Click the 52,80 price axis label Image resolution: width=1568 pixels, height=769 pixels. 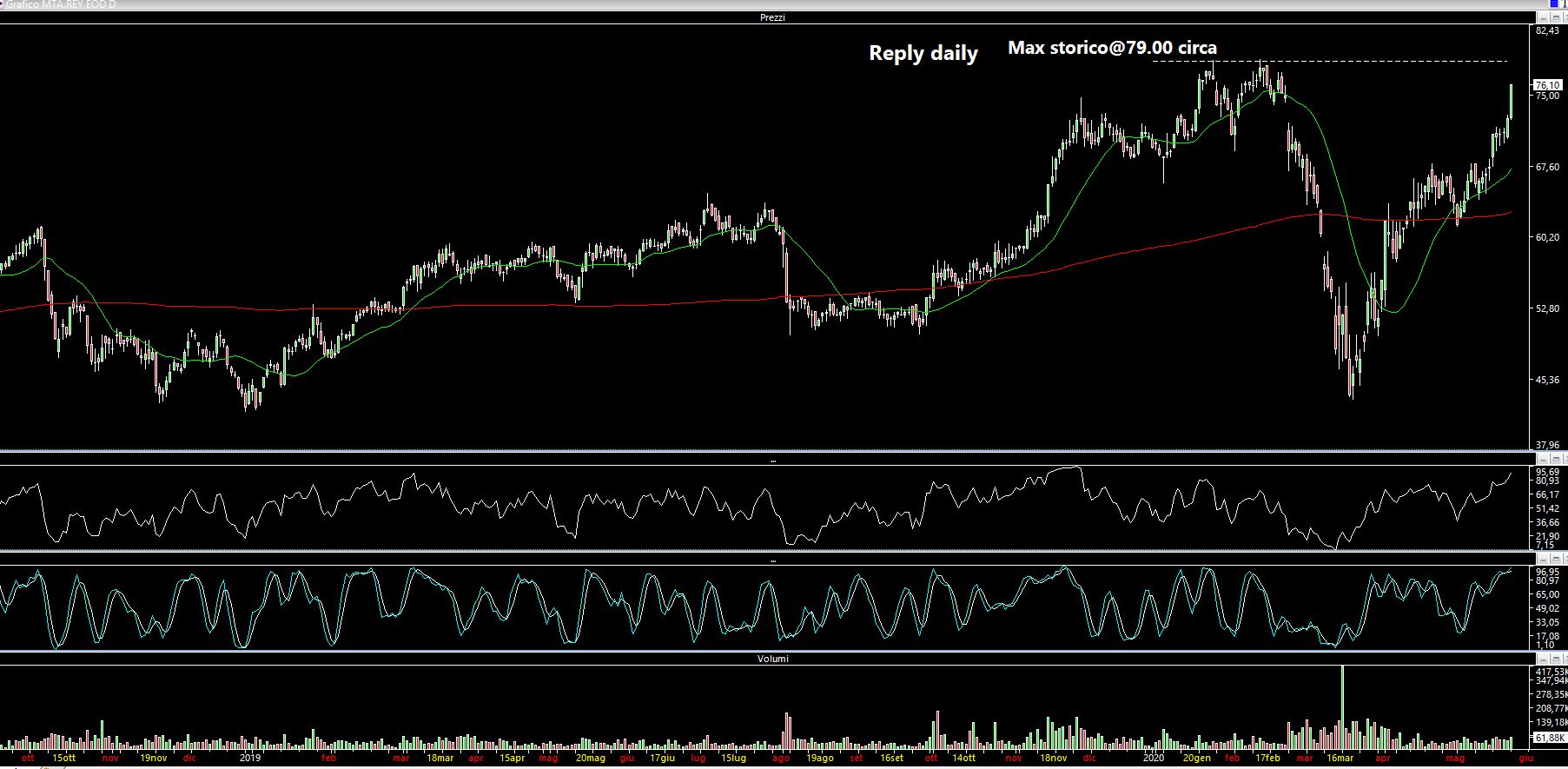tap(1547, 308)
